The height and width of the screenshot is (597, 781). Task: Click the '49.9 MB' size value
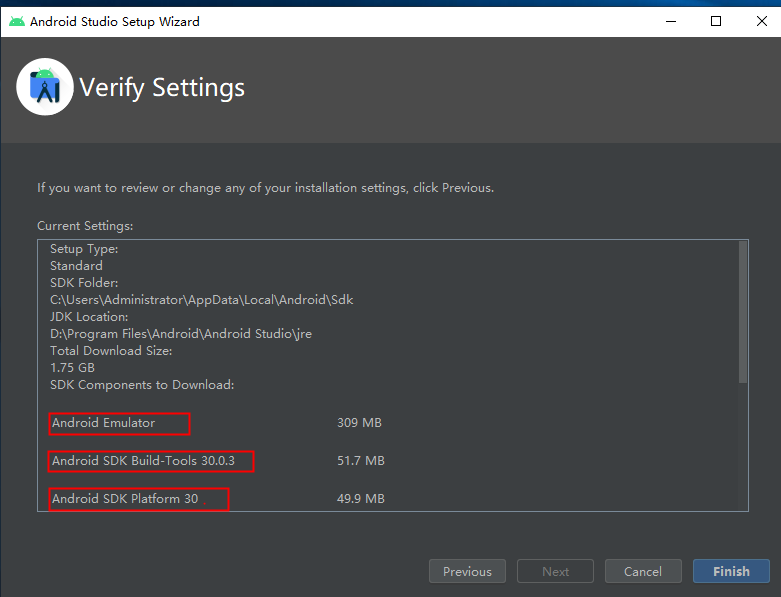(361, 498)
